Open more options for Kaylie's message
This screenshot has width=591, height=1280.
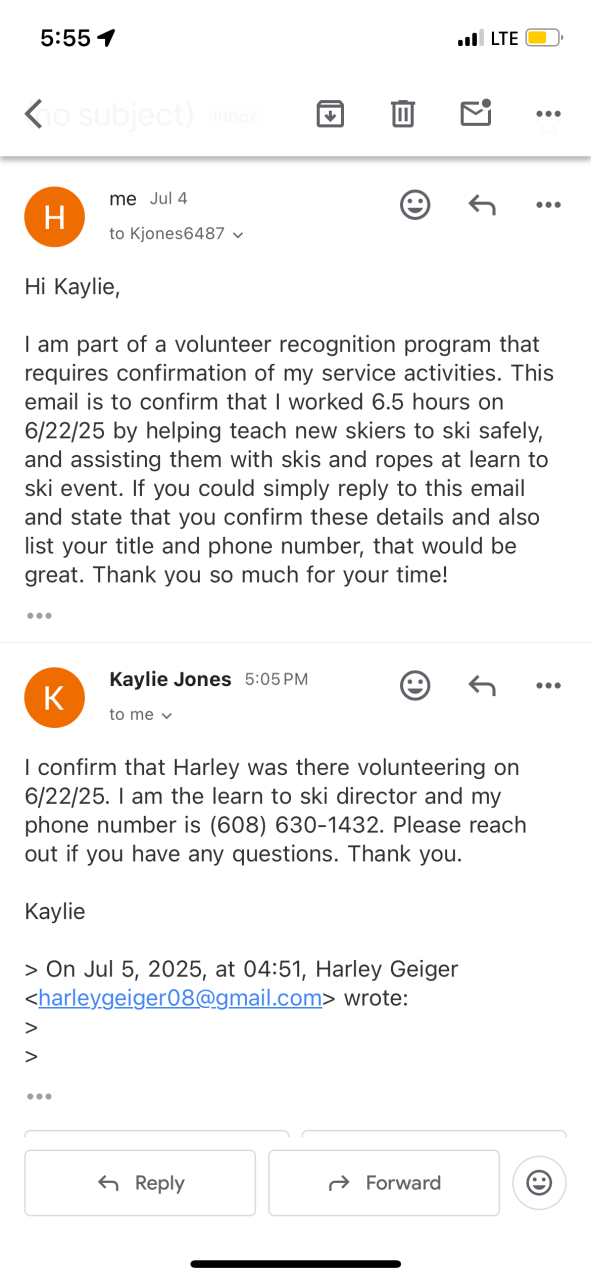pyautogui.click(x=548, y=685)
